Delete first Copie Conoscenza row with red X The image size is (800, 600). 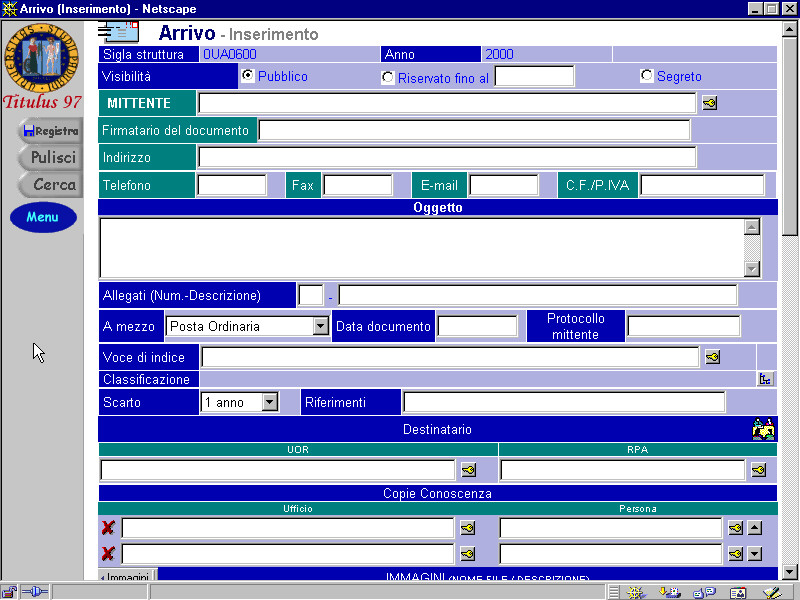pyautogui.click(x=108, y=528)
